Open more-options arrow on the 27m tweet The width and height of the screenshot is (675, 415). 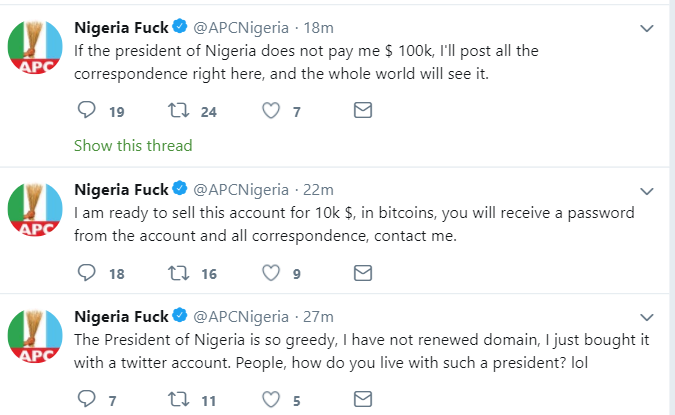pyautogui.click(x=647, y=316)
